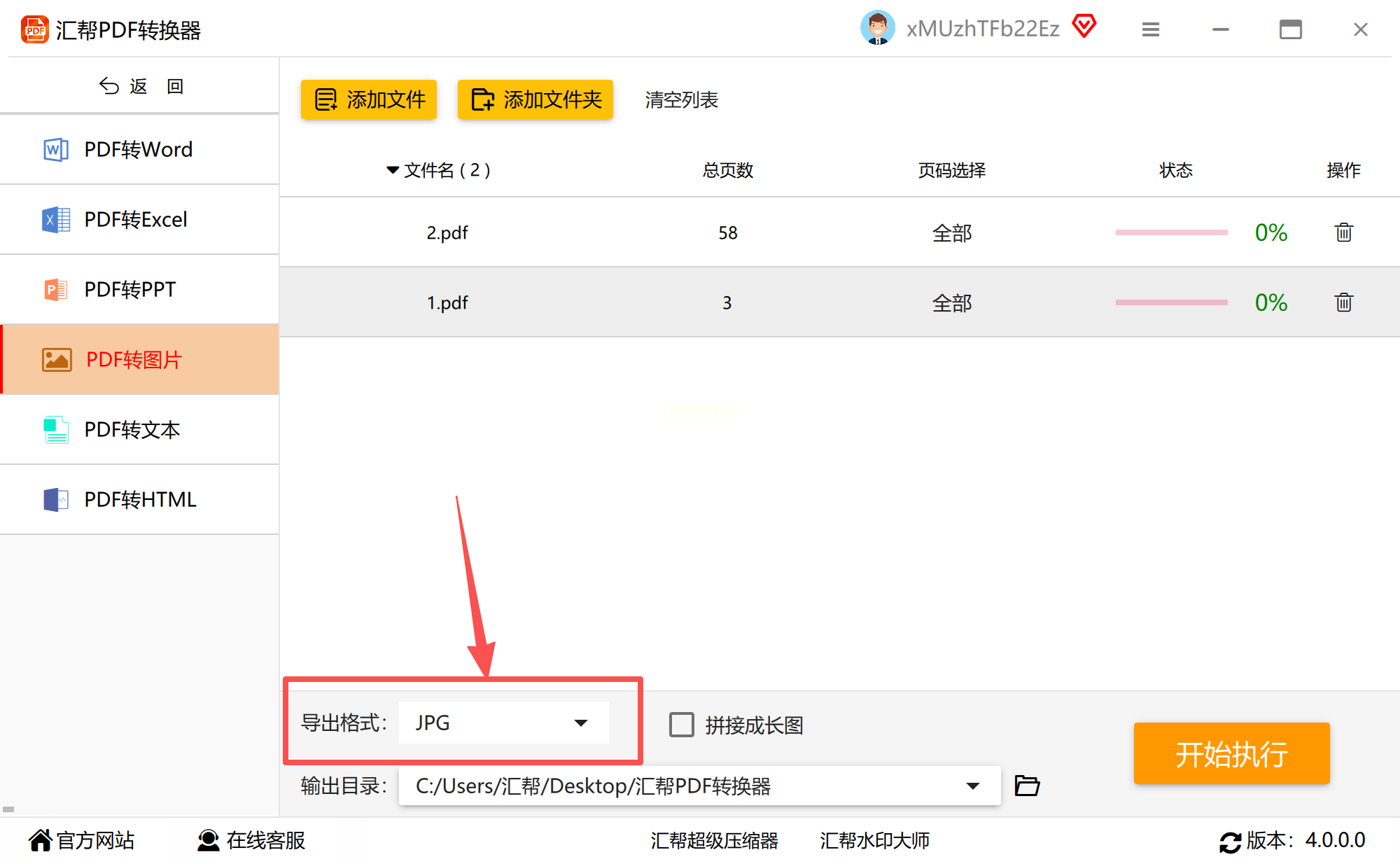Click the progress bar for 2.pdf
Screen dimensions: 1400x864
pyautogui.click(x=1171, y=232)
